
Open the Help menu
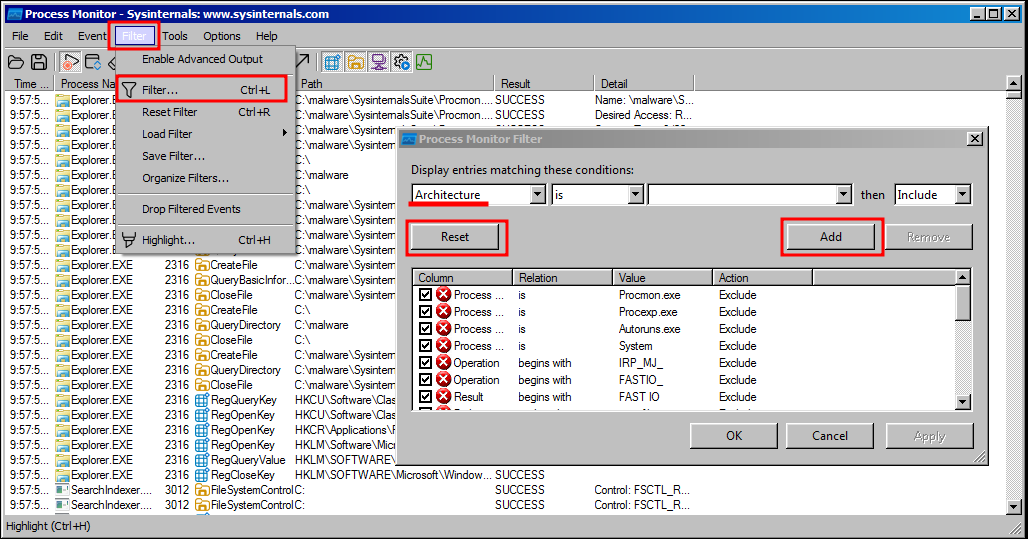click(x=266, y=36)
